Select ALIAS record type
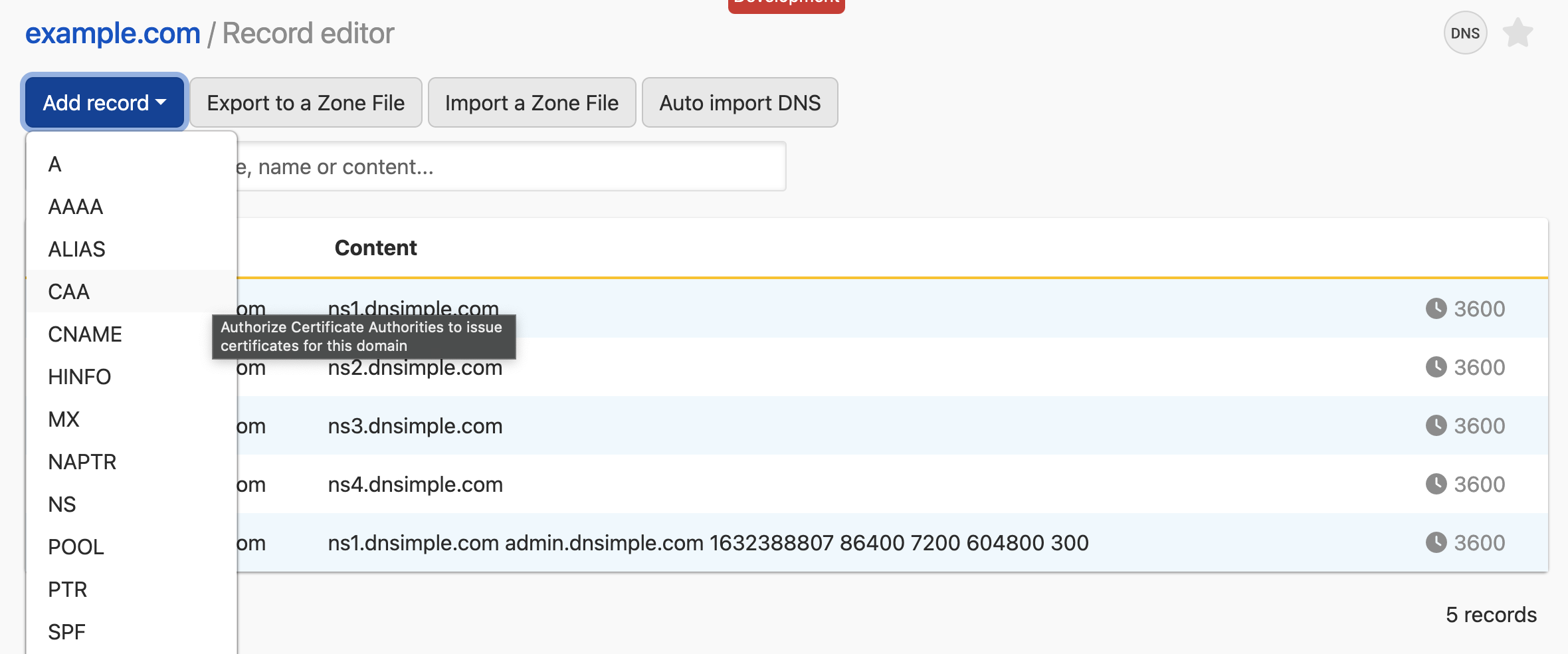Image resolution: width=1568 pixels, height=654 pixels. [132, 249]
